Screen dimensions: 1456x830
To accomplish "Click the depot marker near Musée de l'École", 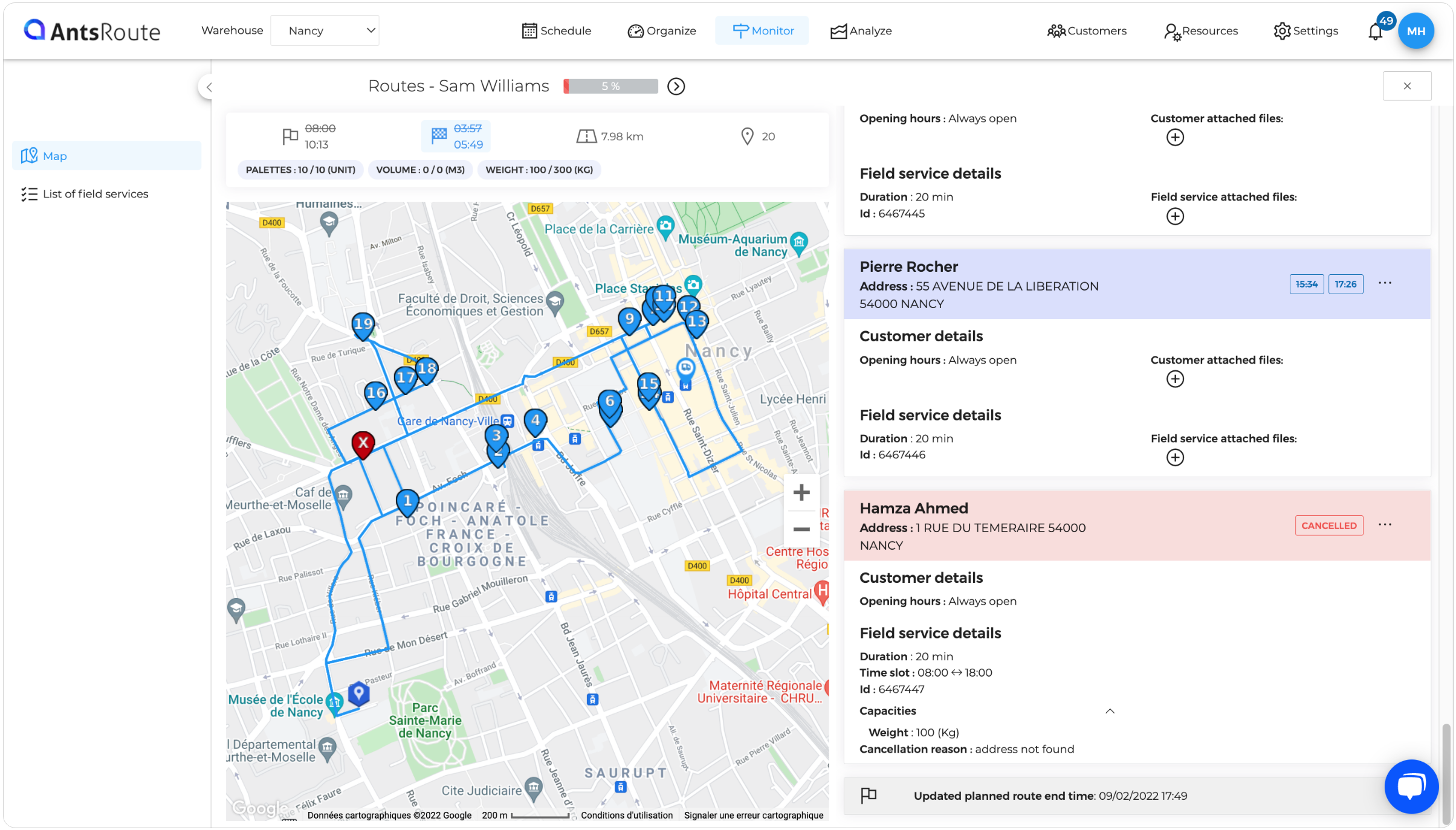I will [358, 693].
